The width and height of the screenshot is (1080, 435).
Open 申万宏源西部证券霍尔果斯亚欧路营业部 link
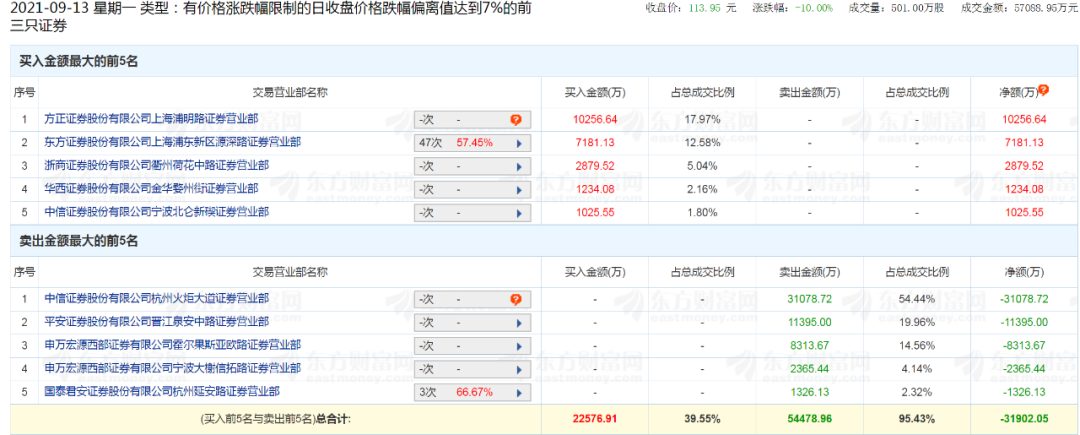(173, 344)
